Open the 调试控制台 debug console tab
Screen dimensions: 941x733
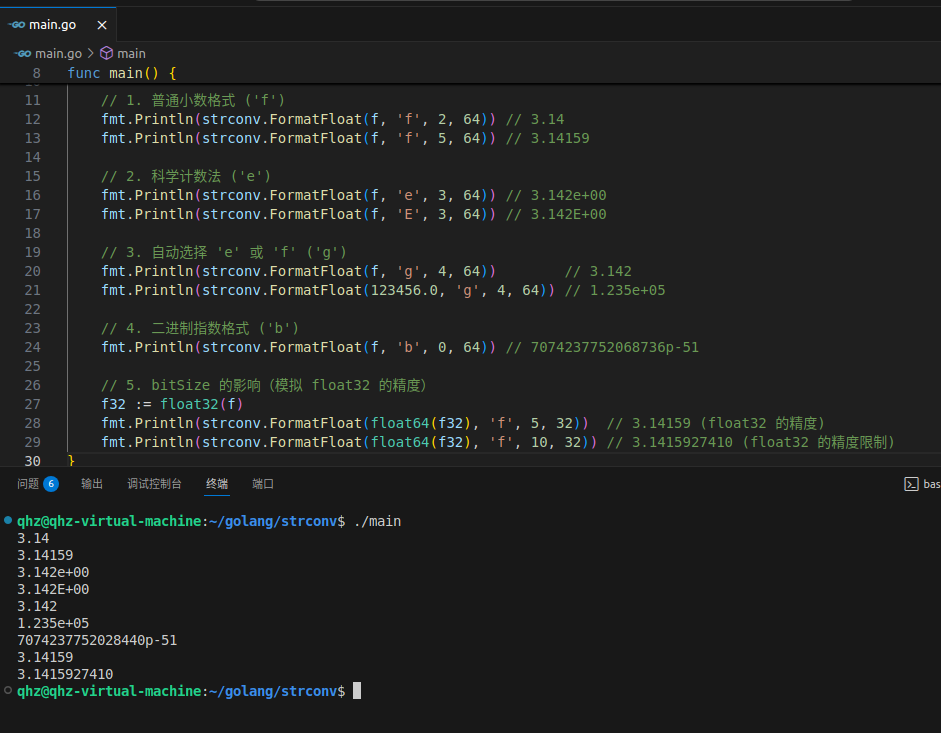pos(154,484)
